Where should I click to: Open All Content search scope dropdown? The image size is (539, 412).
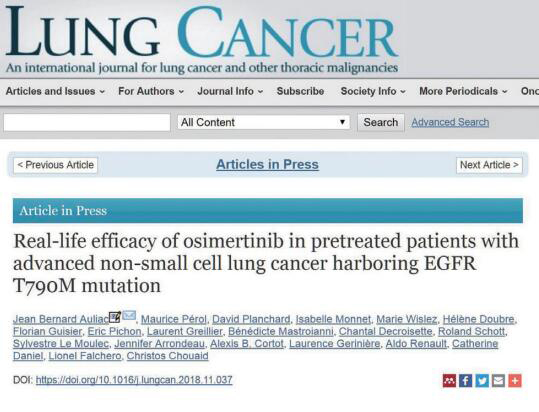point(264,122)
